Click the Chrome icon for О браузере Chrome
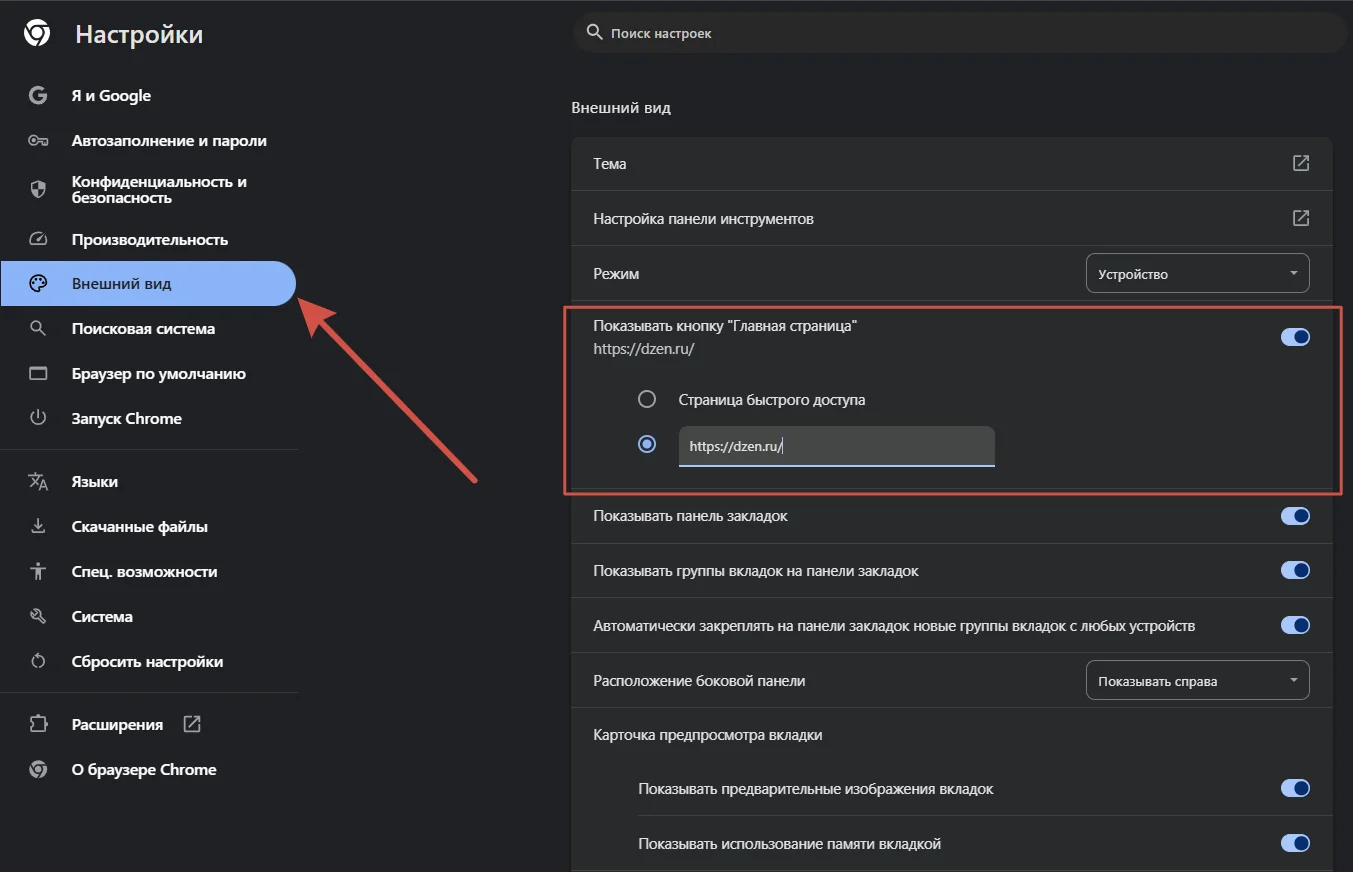Screen dimensions: 1353x872 click(38, 770)
